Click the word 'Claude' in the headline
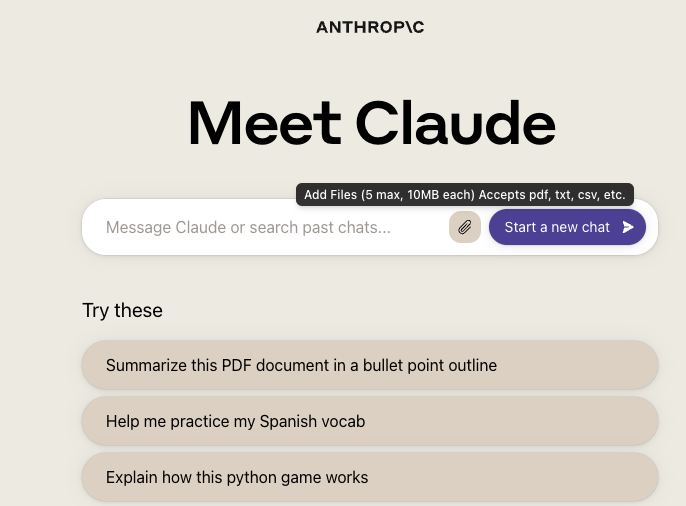The height and width of the screenshot is (506, 686). tap(455, 123)
